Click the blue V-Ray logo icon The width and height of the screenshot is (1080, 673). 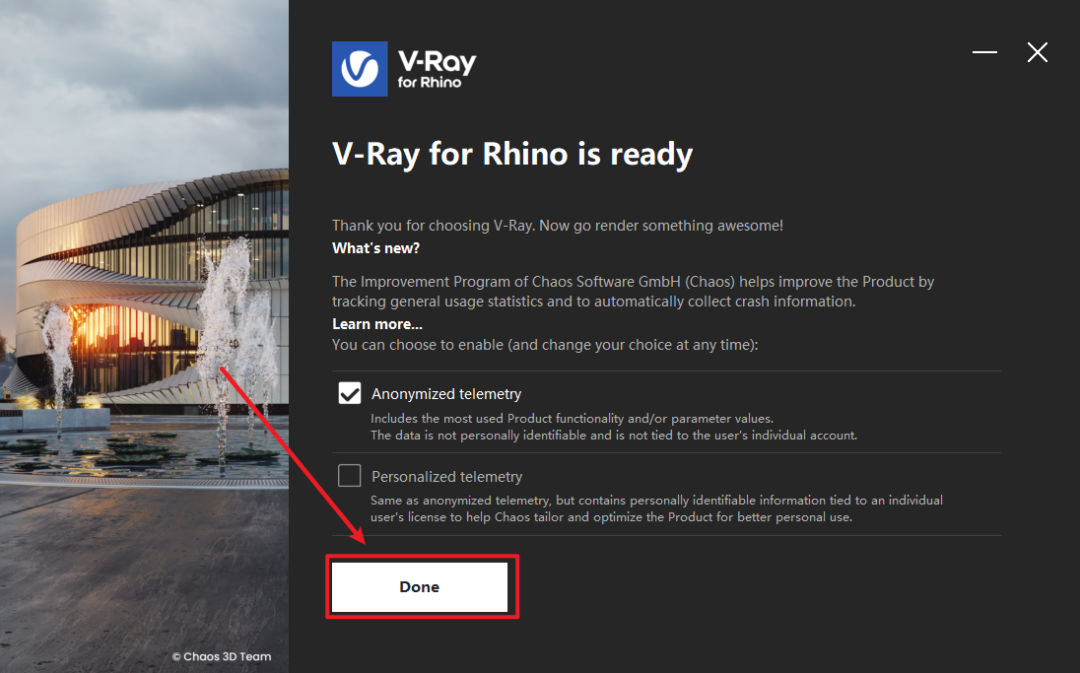pyautogui.click(x=360, y=69)
